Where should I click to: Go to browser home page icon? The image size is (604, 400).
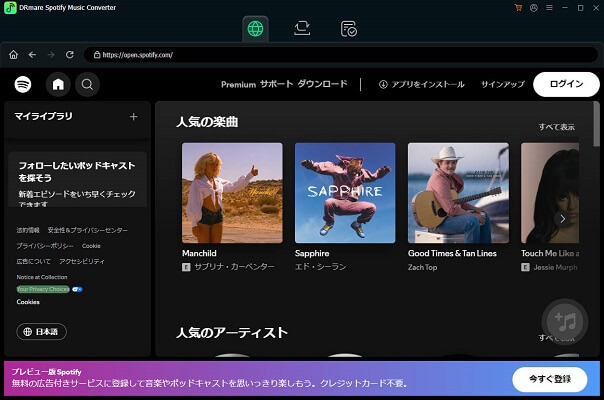(13, 55)
